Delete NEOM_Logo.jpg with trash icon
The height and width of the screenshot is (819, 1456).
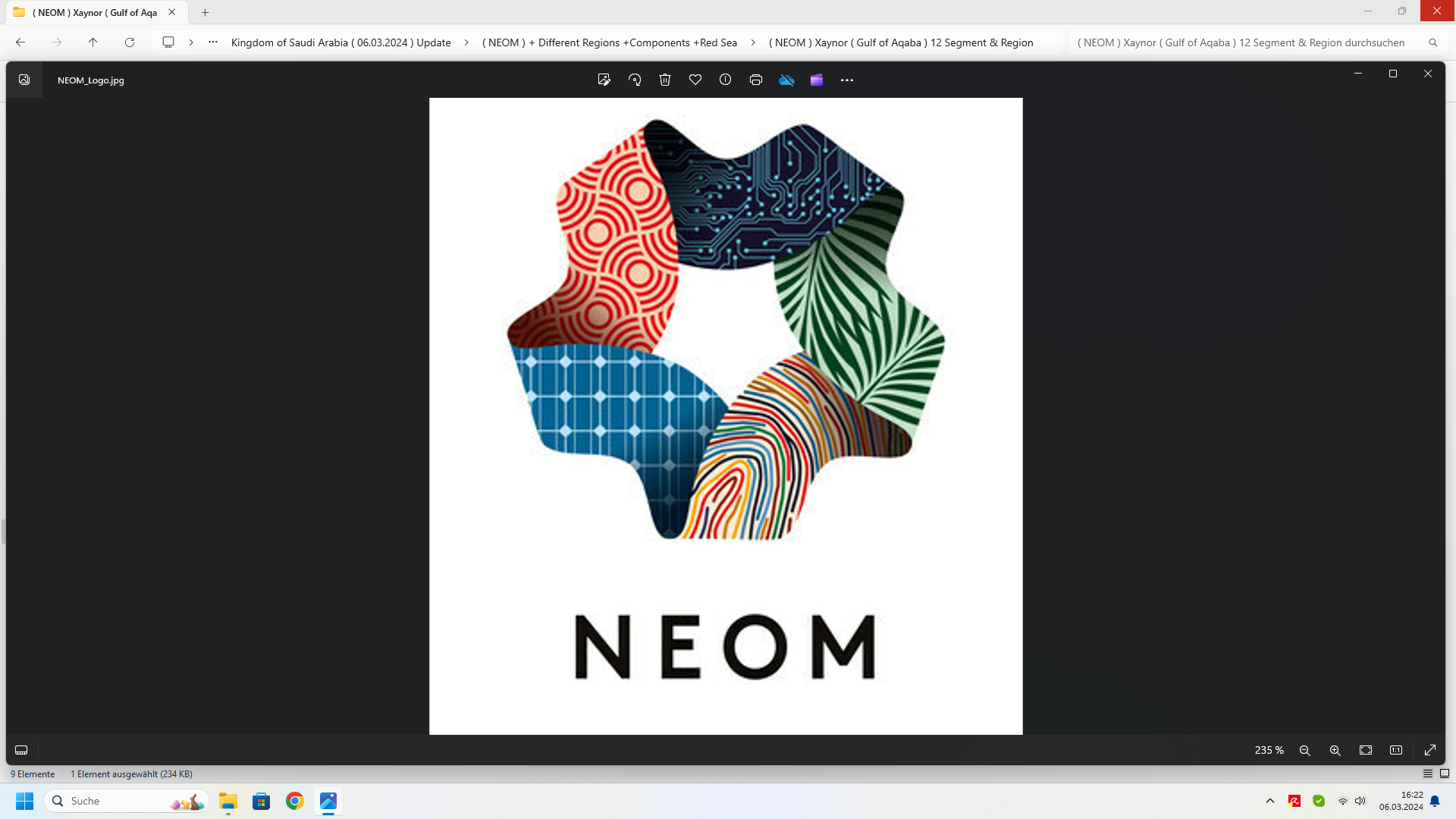[665, 80]
